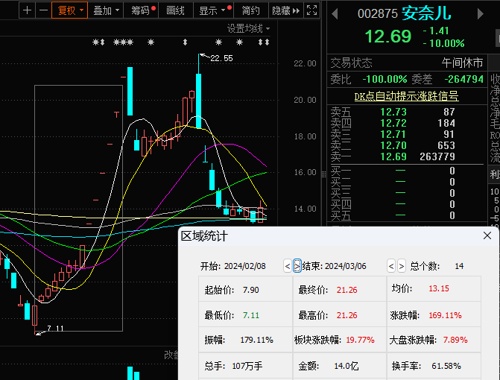Select the 画线 drawing tool

(x=176, y=10)
